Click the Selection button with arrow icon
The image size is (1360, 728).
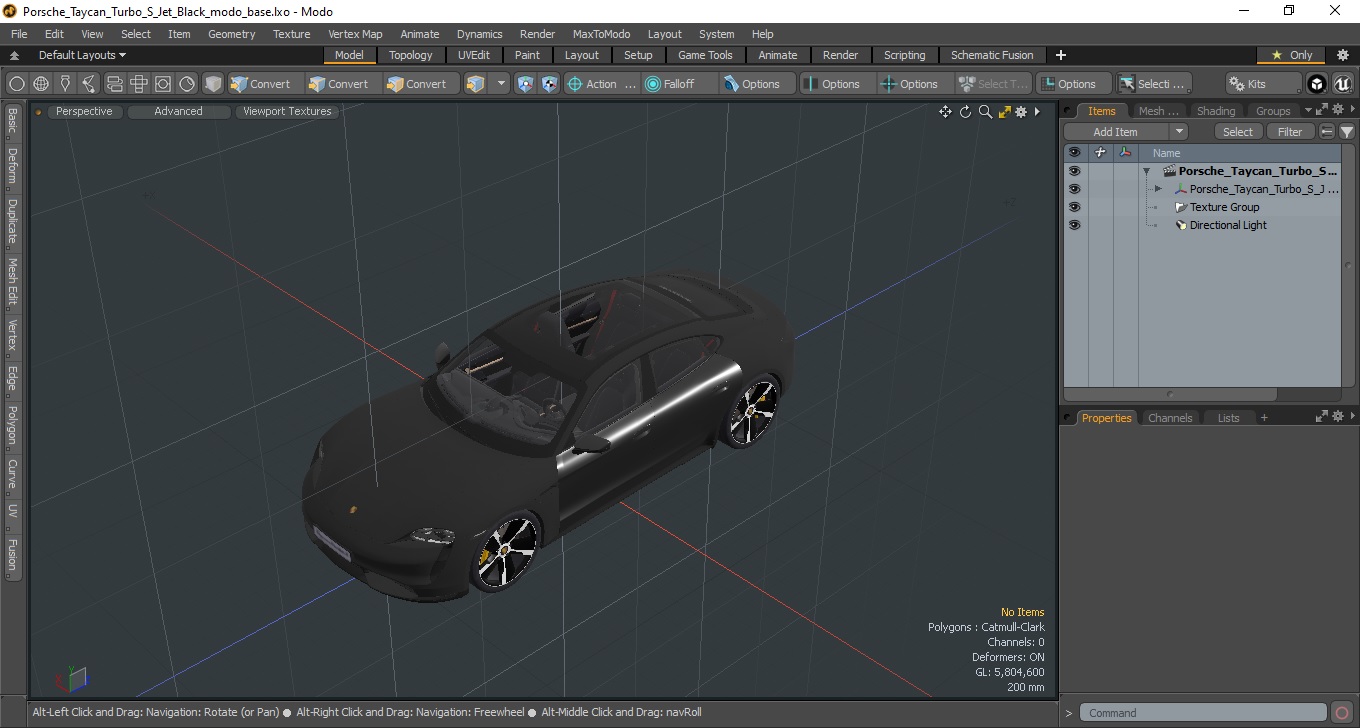coord(1153,84)
